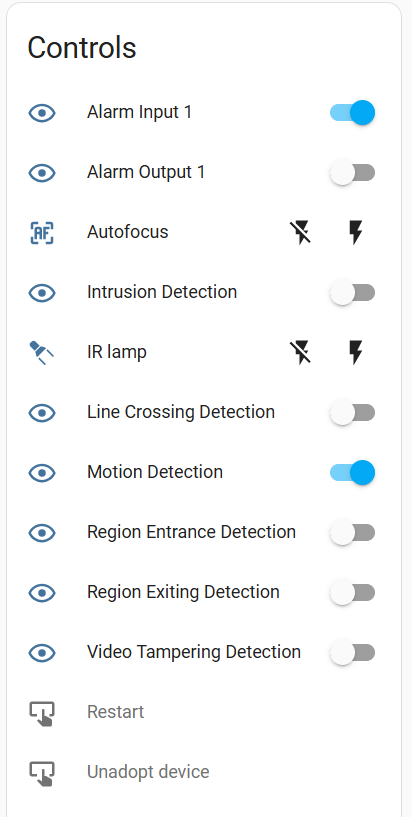Click the IR lamp flashlight icon
The width and height of the screenshot is (412, 817).
click(x=42, y=352)
